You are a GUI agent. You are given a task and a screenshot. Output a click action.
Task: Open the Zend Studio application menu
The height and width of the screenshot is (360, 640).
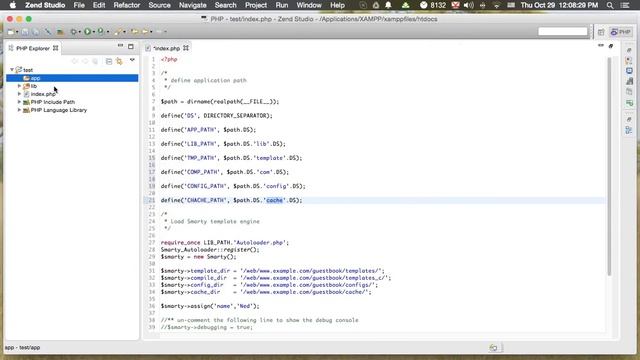click(45, 5)
